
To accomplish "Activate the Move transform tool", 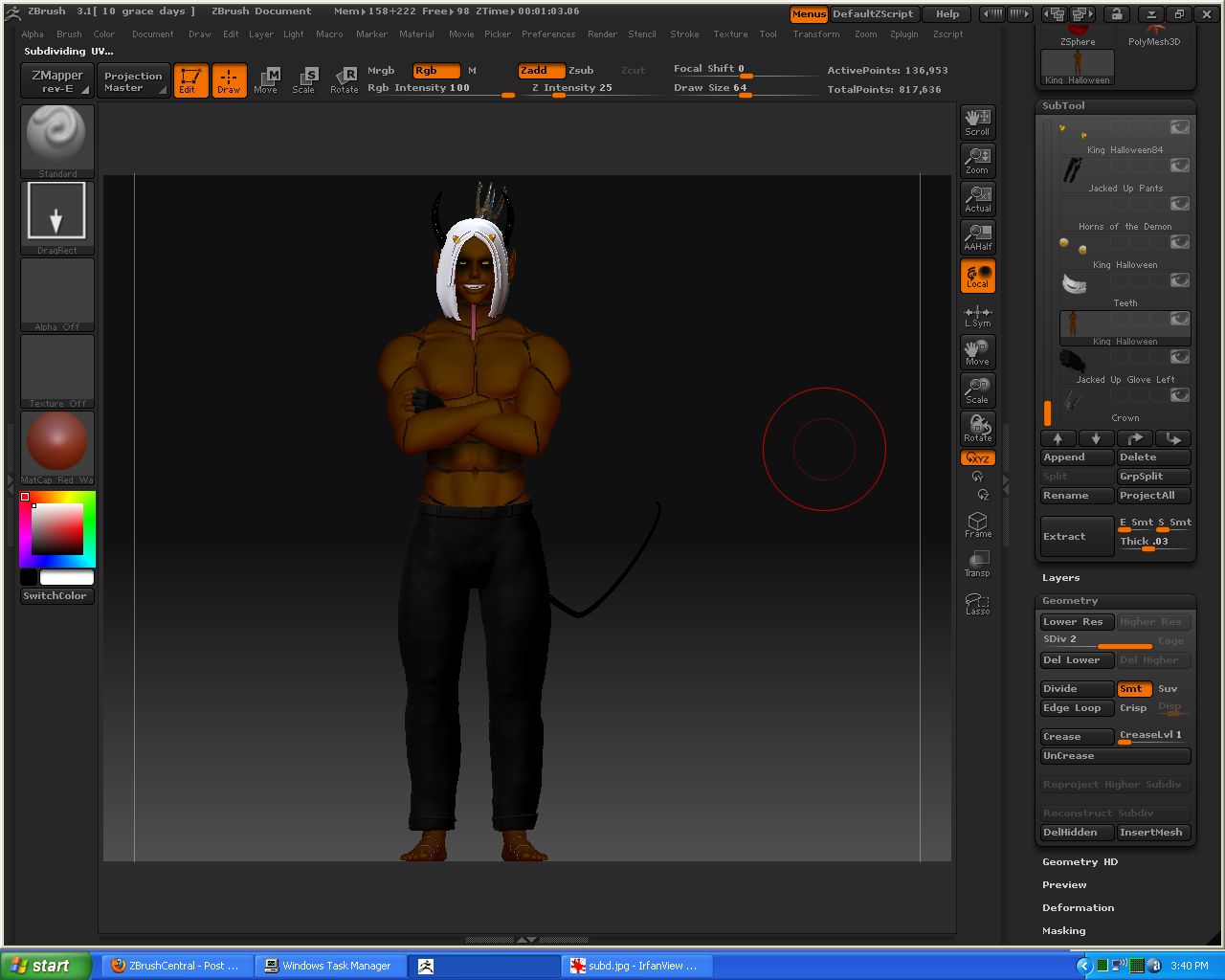I will tap(267, 80).
